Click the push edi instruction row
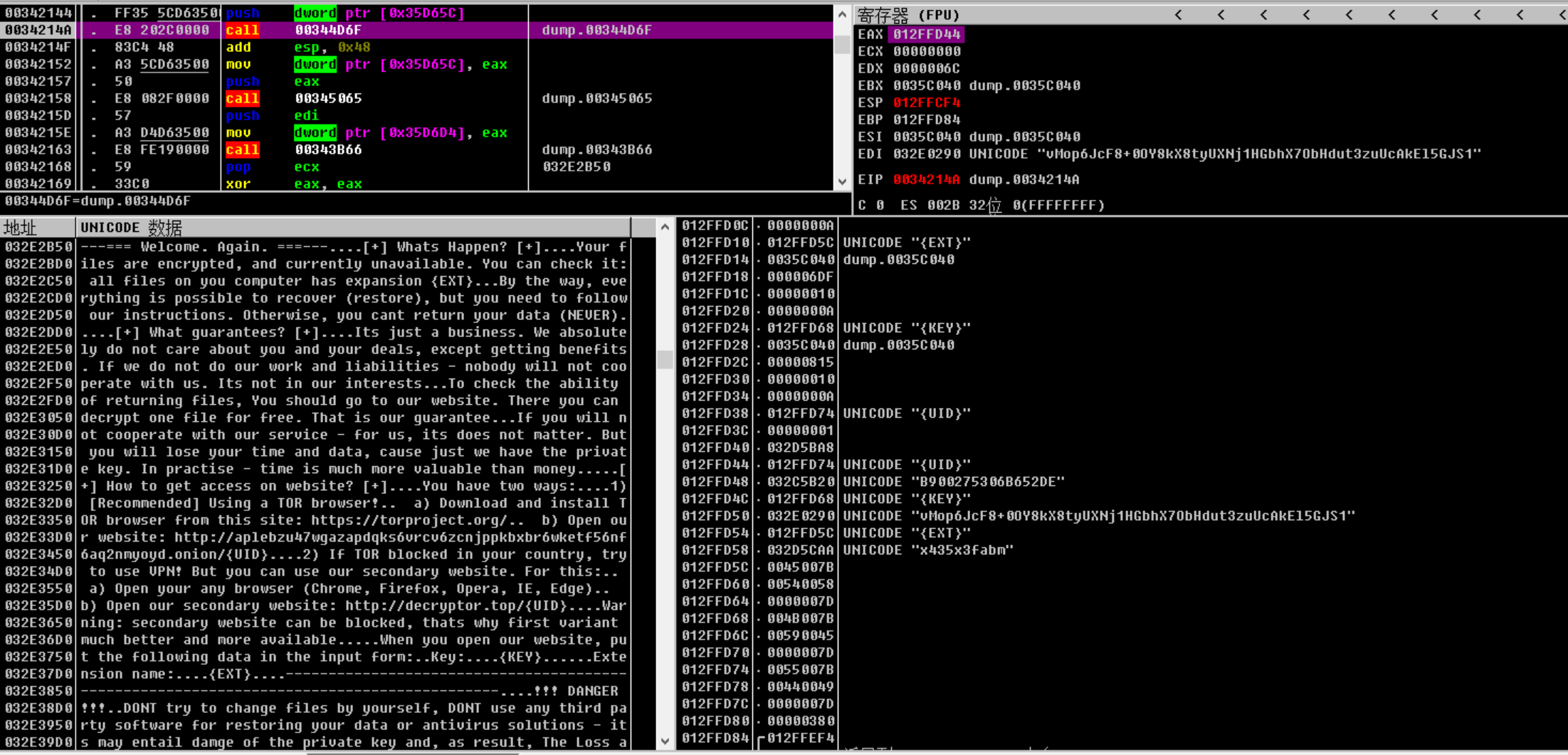Image resolution: width=1568 pixels, height=755 pixels. click(x=417, y=115)
